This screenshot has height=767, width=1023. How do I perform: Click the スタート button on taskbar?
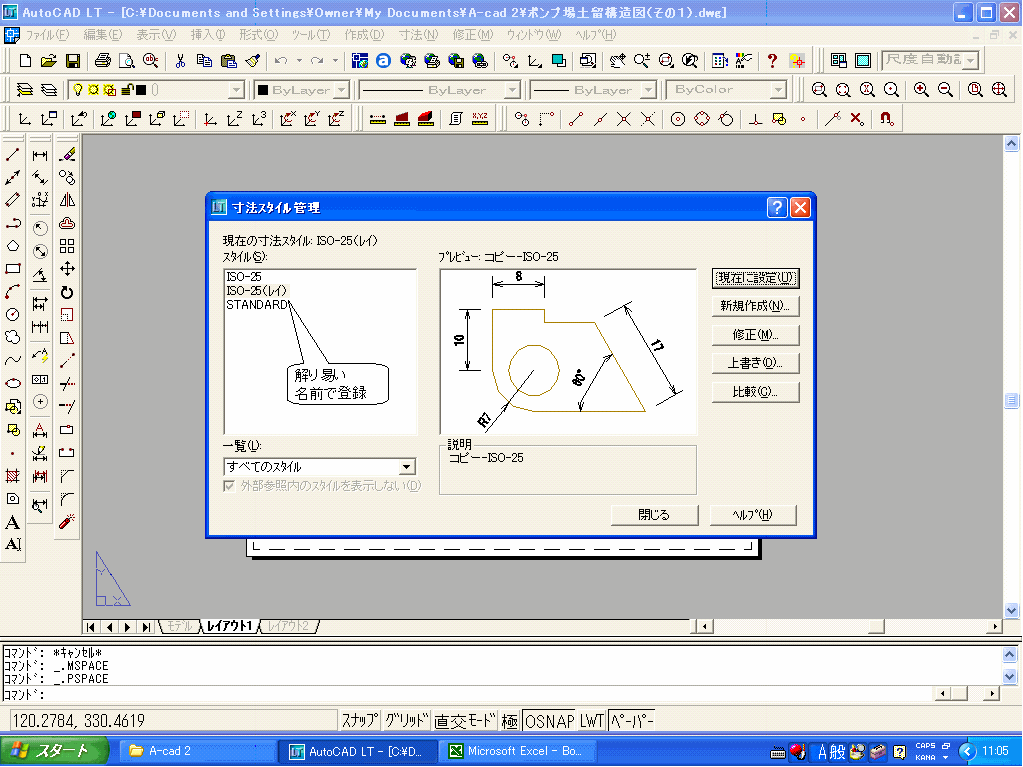click(x=55, y=751)
